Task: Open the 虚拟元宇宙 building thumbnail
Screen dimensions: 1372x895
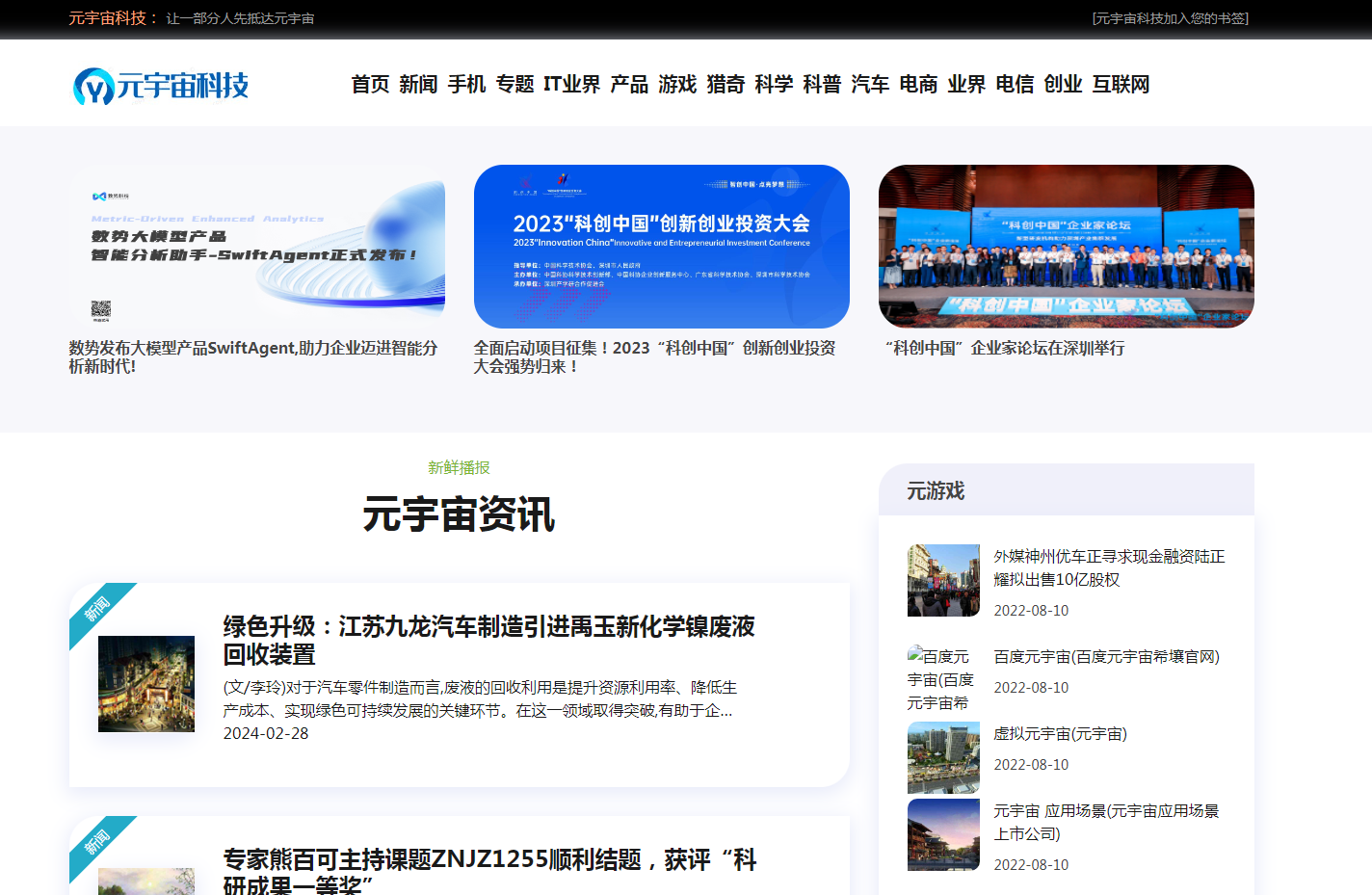Action: pos(943,758)
